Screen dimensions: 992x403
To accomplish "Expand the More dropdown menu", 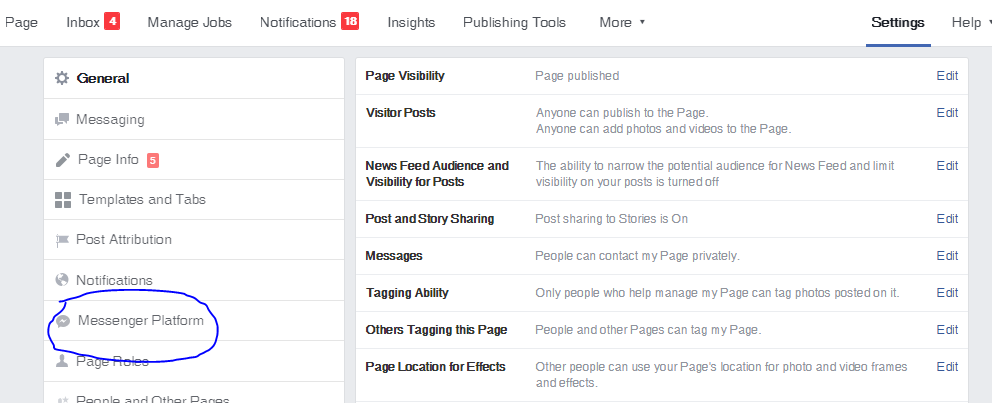I will [622, 23].
